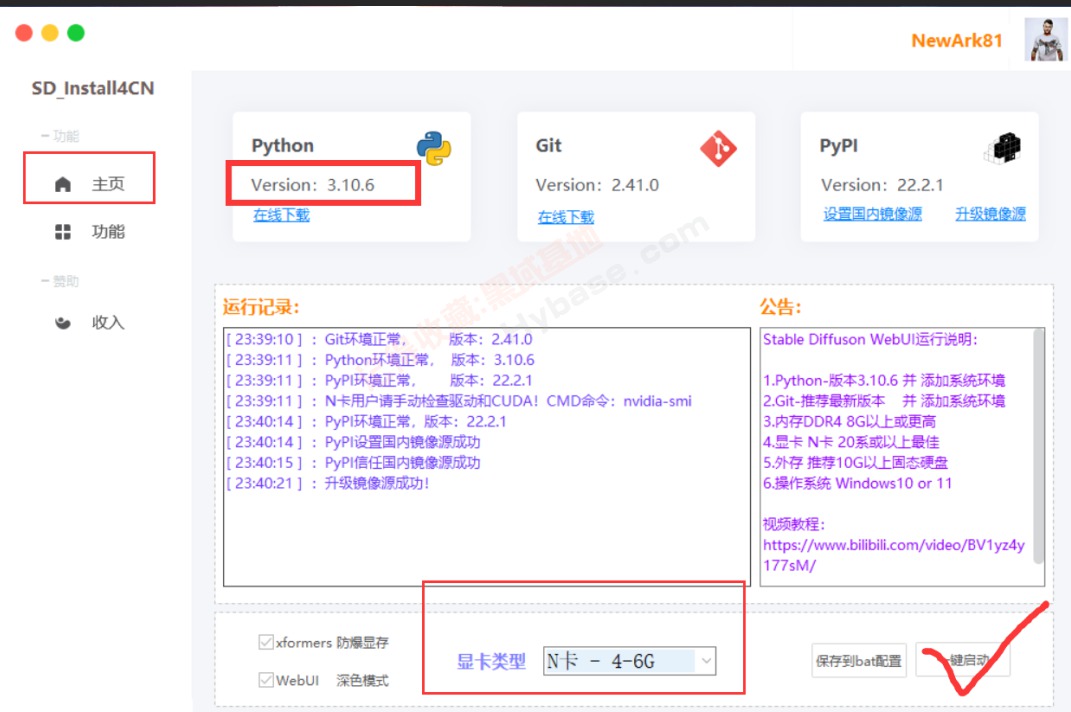Screen dimensions: 1071x712
Task: Click 在线下载 link under Git
Action: [x=566, y=217]
